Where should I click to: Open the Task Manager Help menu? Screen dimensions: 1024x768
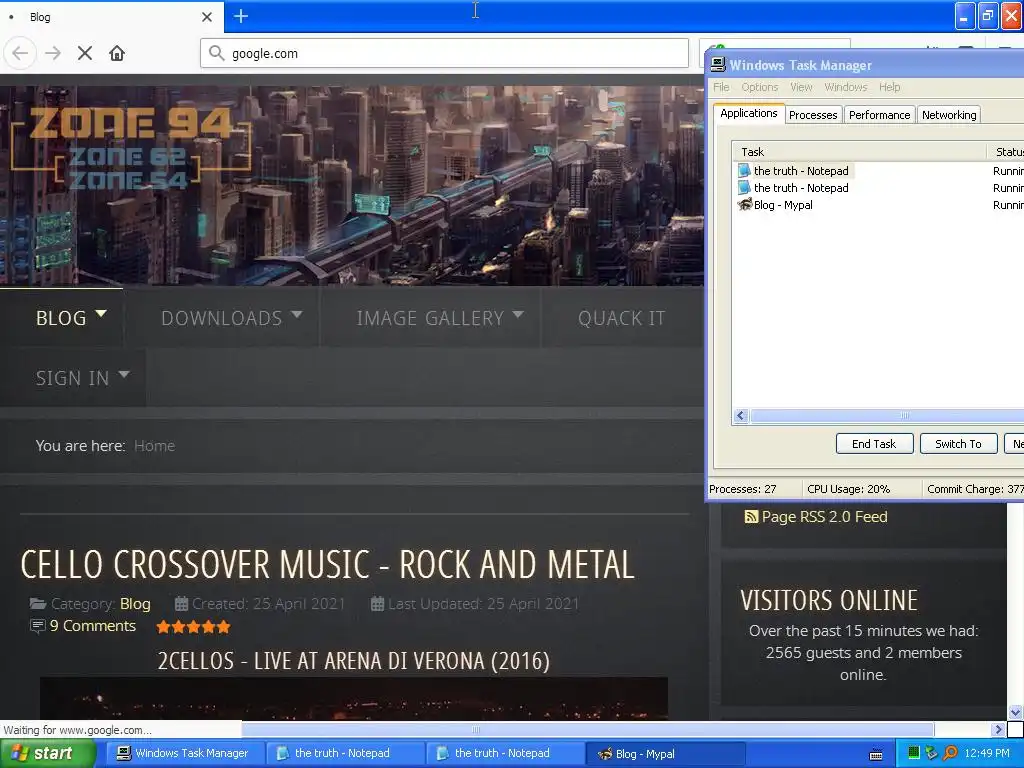click(x=889, y=87)
